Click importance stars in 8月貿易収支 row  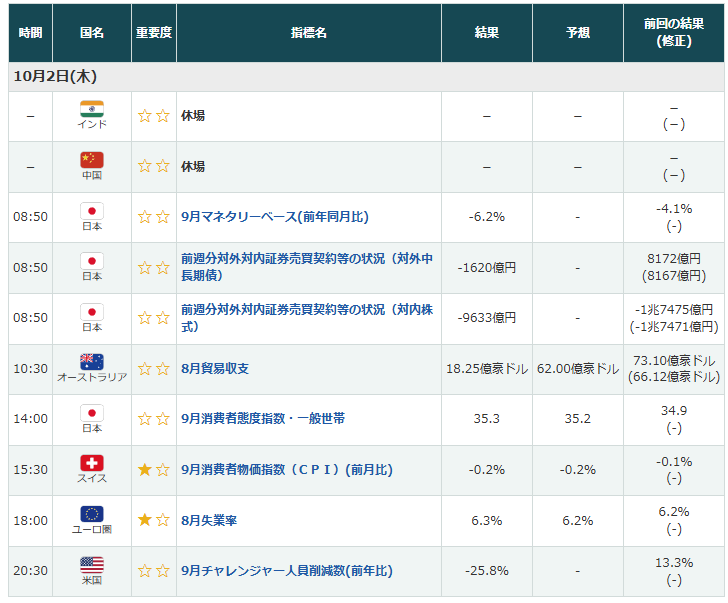point(154,369)
